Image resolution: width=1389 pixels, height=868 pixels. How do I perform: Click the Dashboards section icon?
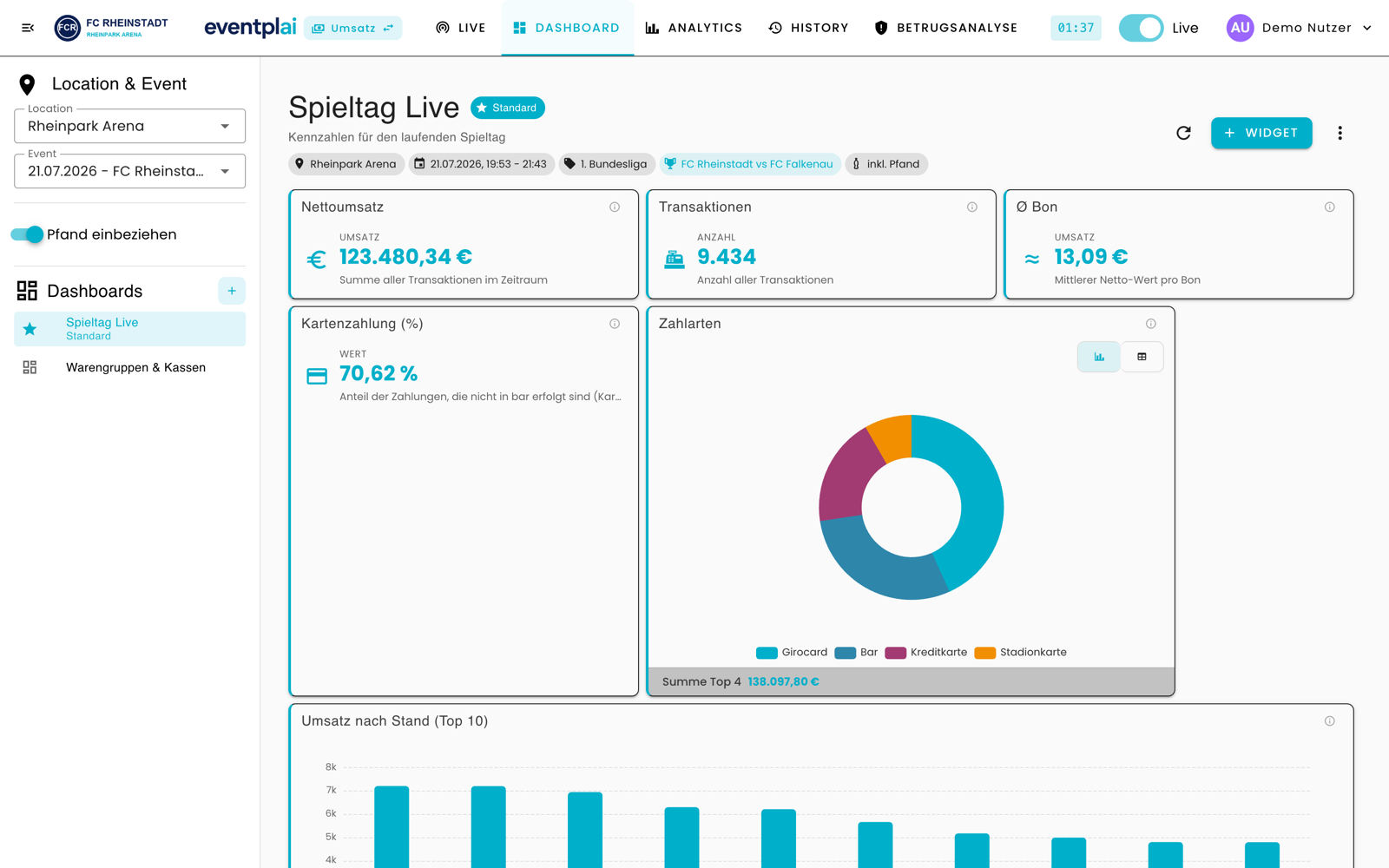click(x=27, y=291)
